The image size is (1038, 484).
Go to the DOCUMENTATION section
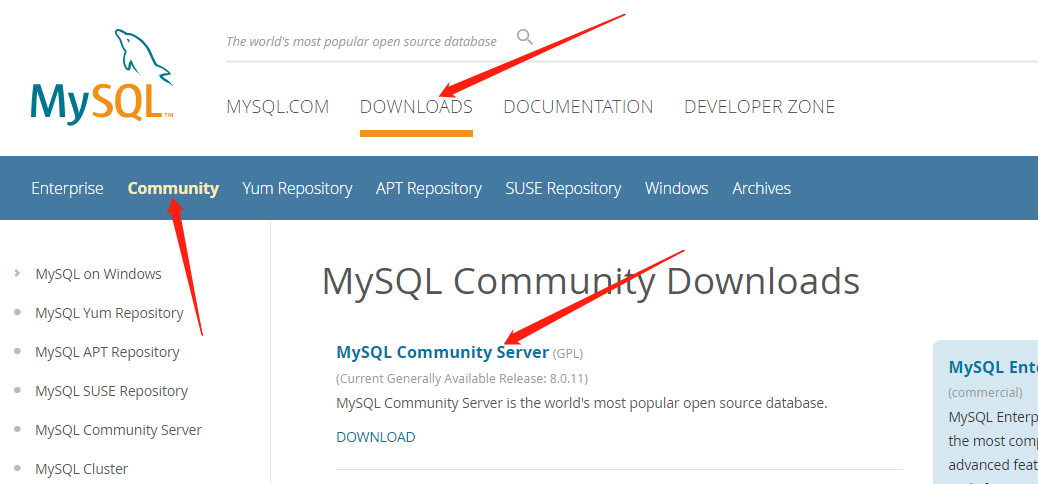(578, 107)
